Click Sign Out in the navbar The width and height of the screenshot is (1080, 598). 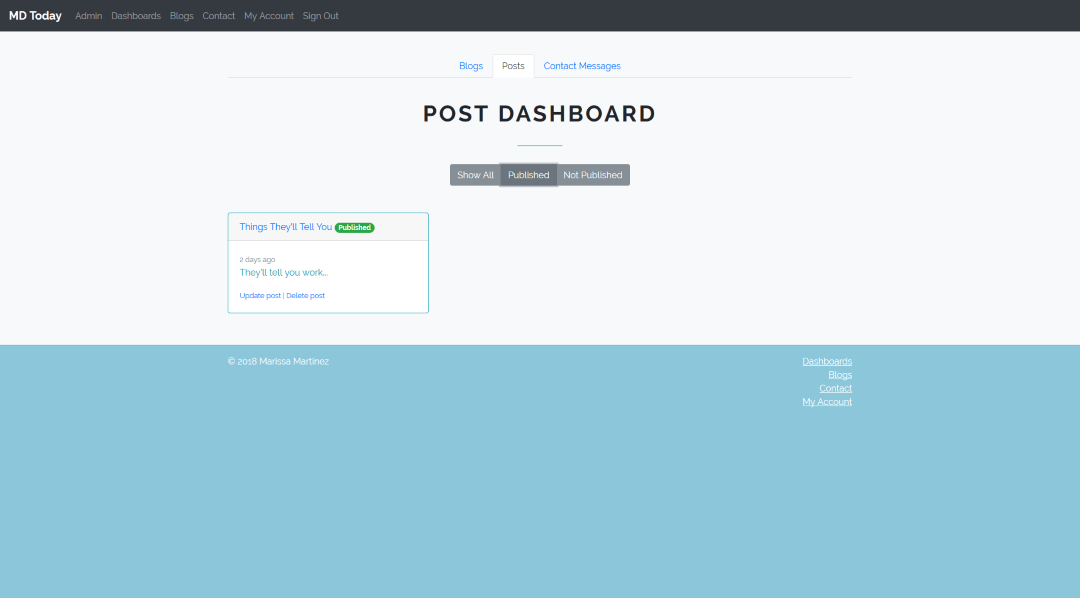click(x=320, y=16)
